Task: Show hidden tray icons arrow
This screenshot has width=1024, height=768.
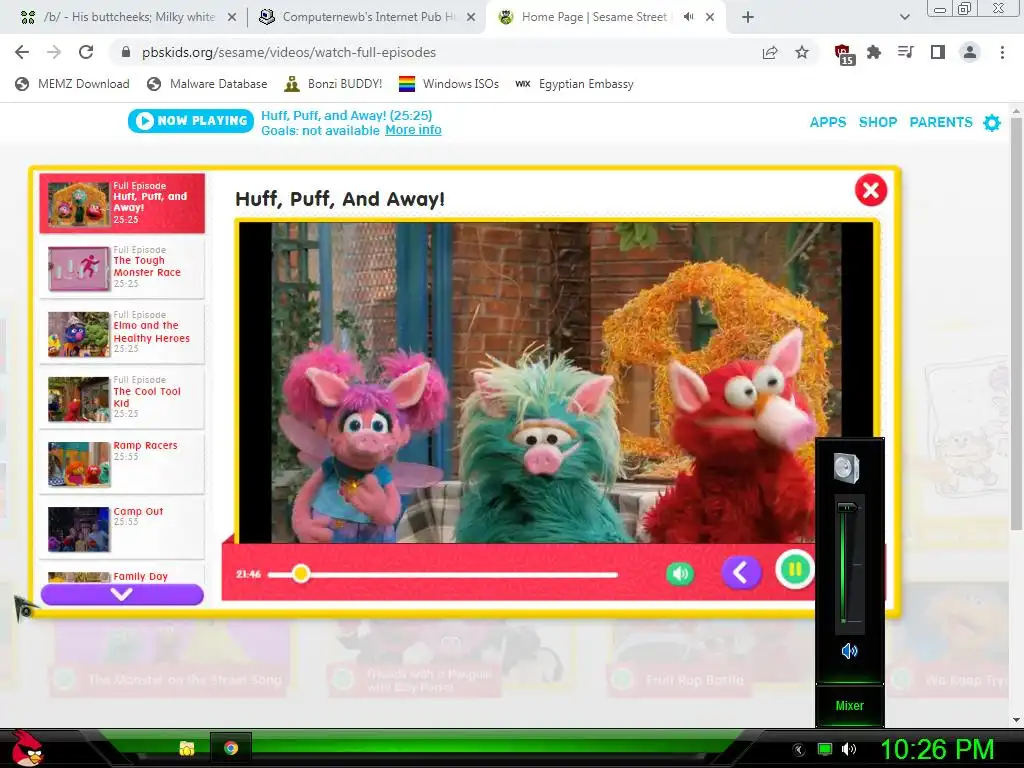Action: pyautogui.click(x=798, y=750)
